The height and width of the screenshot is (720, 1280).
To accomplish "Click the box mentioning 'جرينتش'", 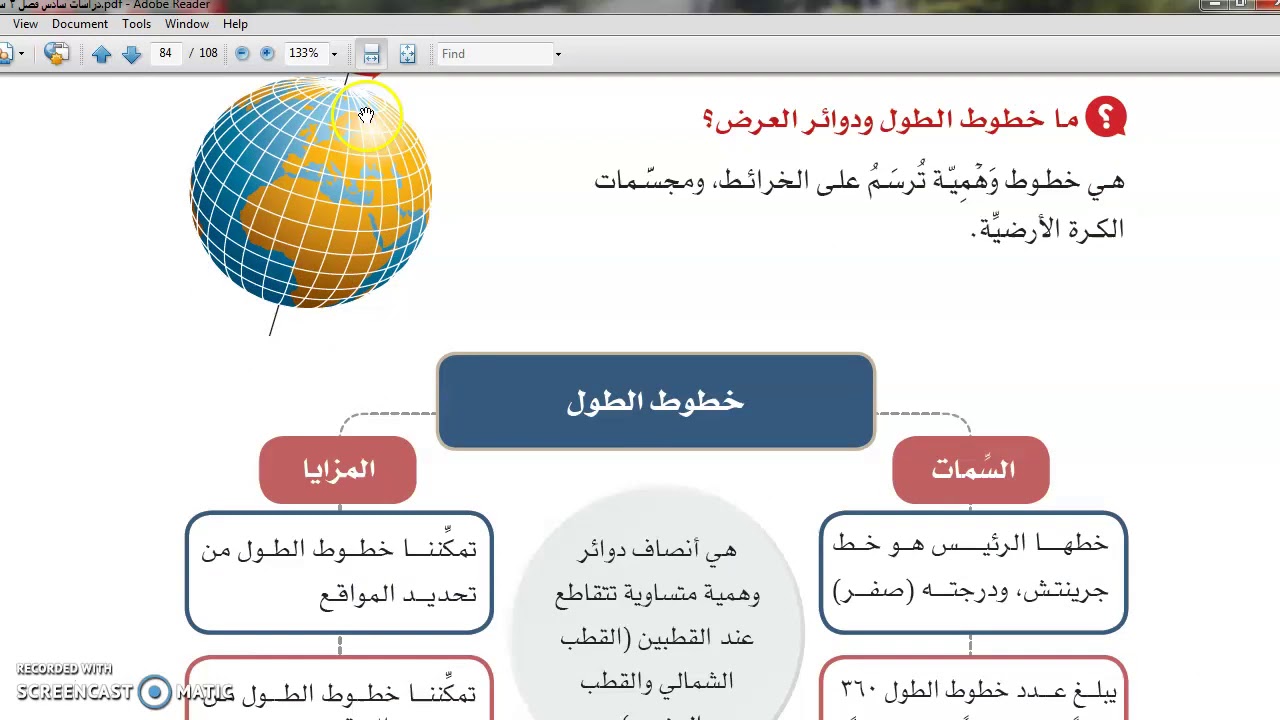I will pyautogui.click(x=973, y=572).
